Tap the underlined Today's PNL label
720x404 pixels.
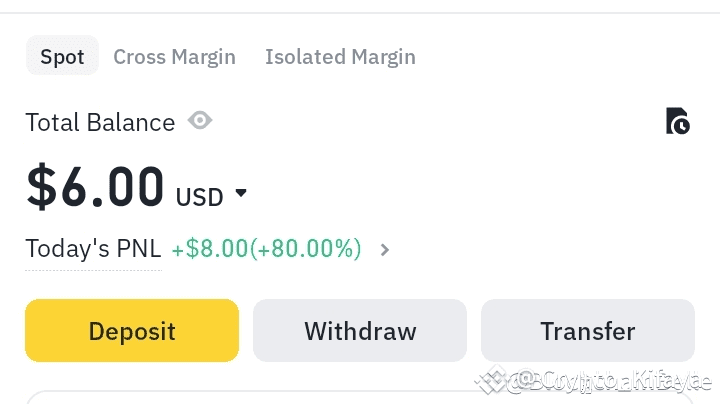click(x=93, y=248)
